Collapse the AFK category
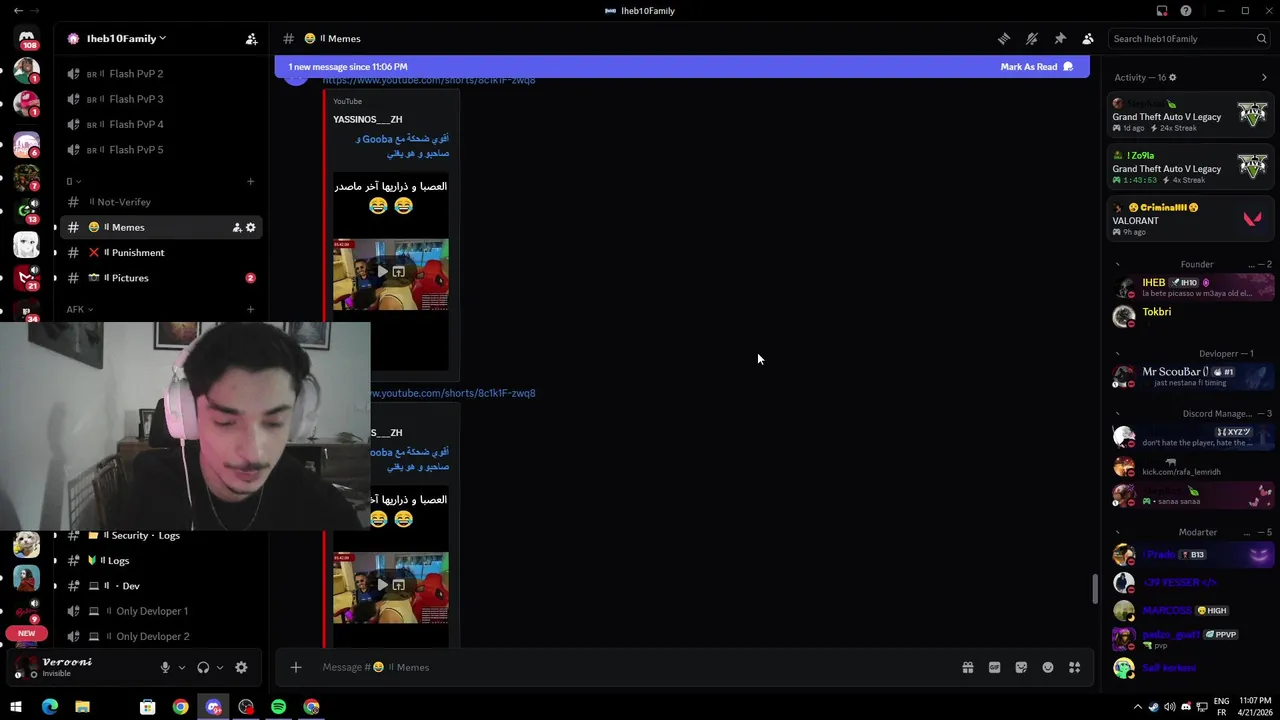The width and height of the screenshot is (1280, 720). (x=80, y=310)
